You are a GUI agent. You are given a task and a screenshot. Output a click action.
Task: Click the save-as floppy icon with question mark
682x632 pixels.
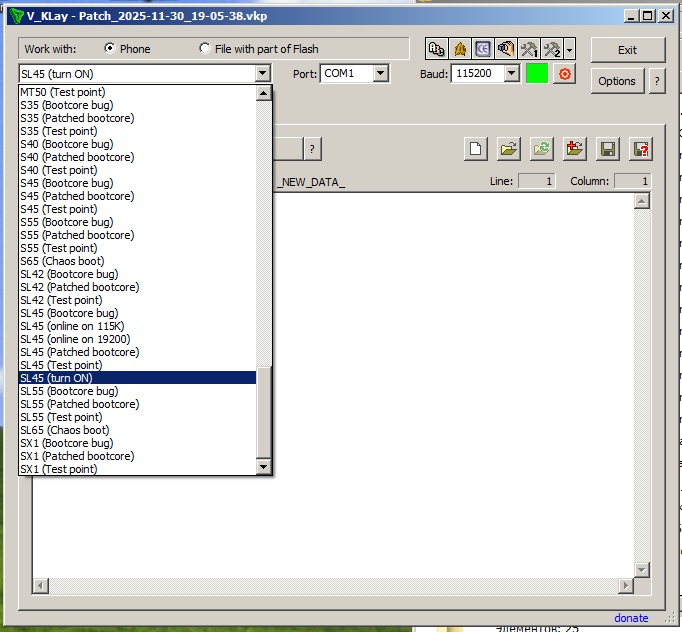point(640,149)
